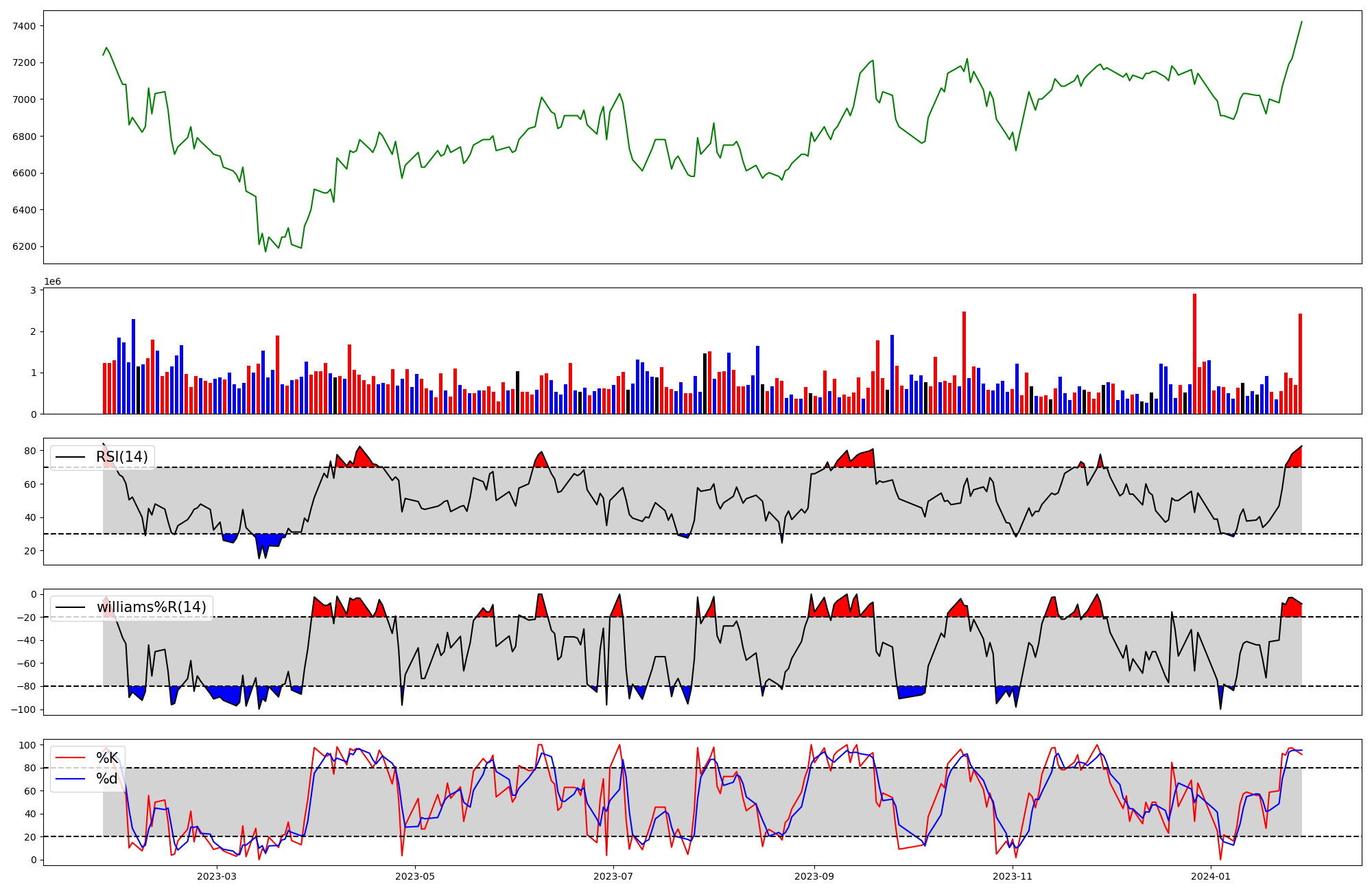Viewport: 1372px width, 892px height.
Task: Click the red %K legend line sample
Action: tap(71, 758)
